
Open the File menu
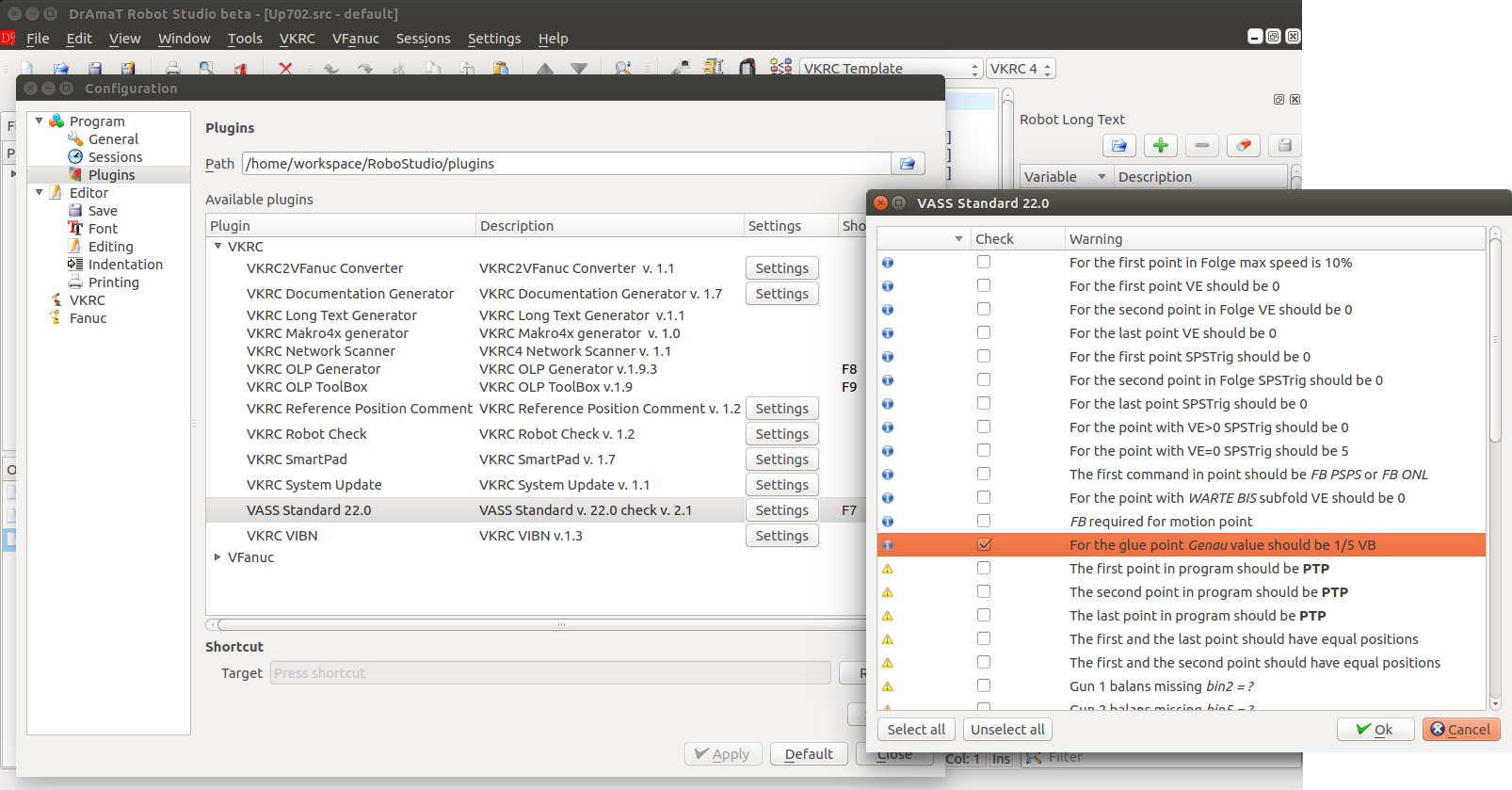click(38, 39)
